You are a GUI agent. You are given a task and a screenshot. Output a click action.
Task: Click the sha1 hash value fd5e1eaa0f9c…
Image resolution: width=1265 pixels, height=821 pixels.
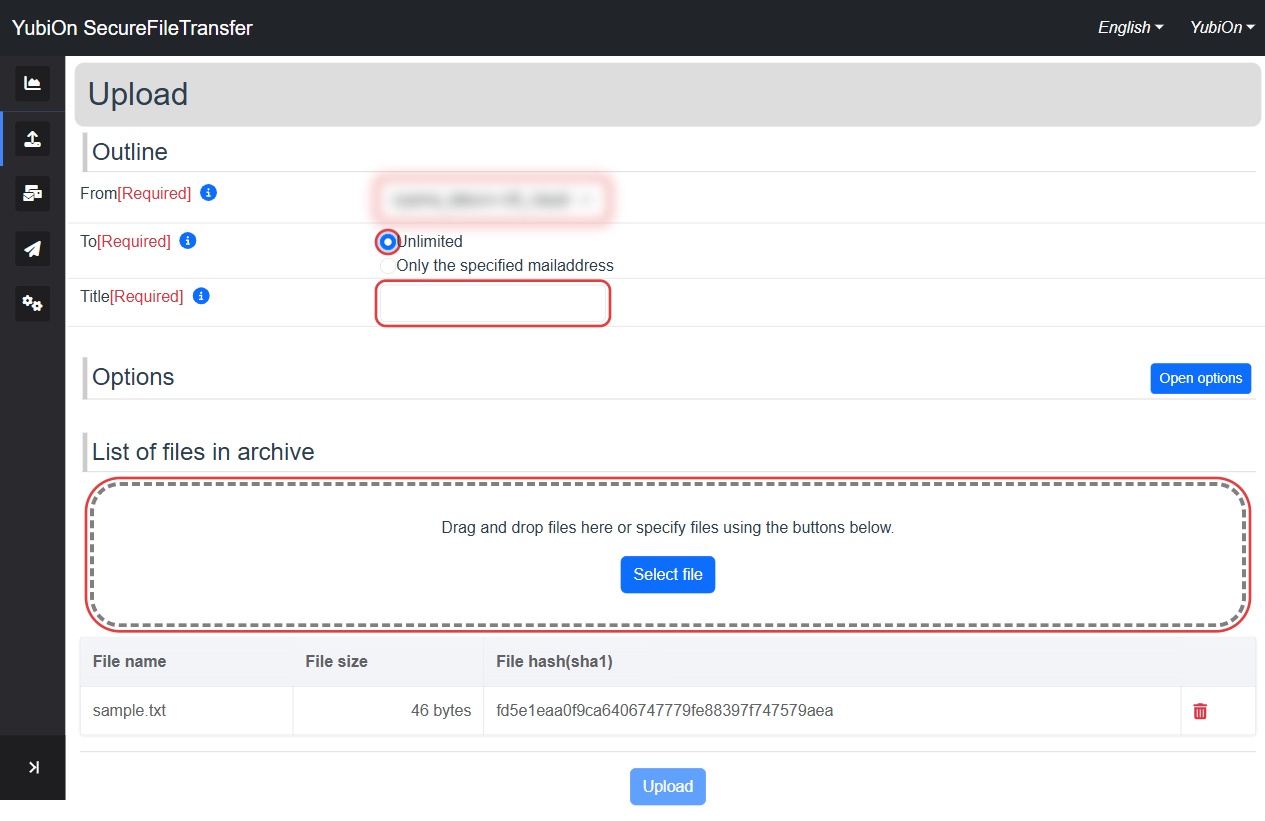click(x=665, y=711)
